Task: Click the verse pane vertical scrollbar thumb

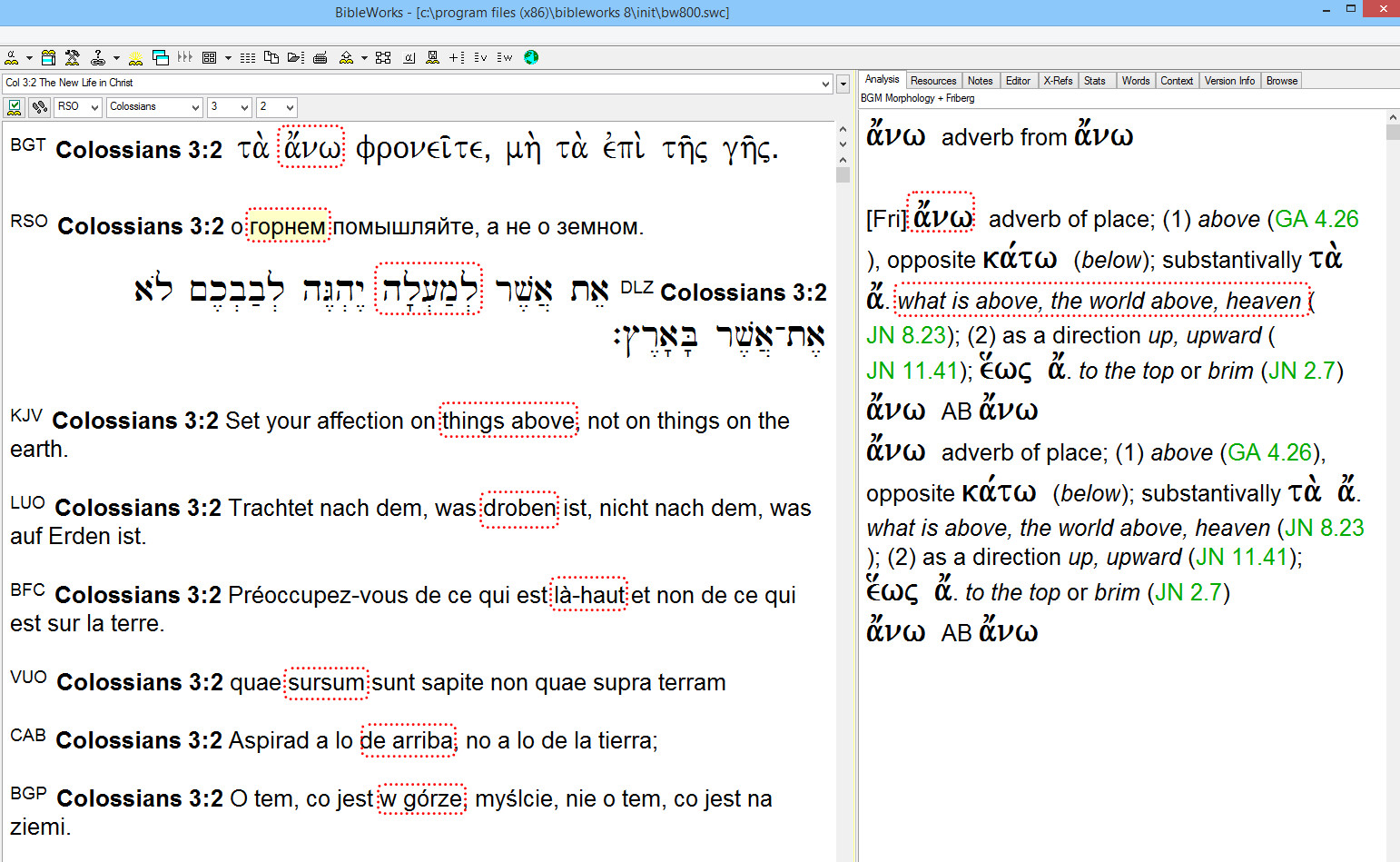Action: coord(843,174)
